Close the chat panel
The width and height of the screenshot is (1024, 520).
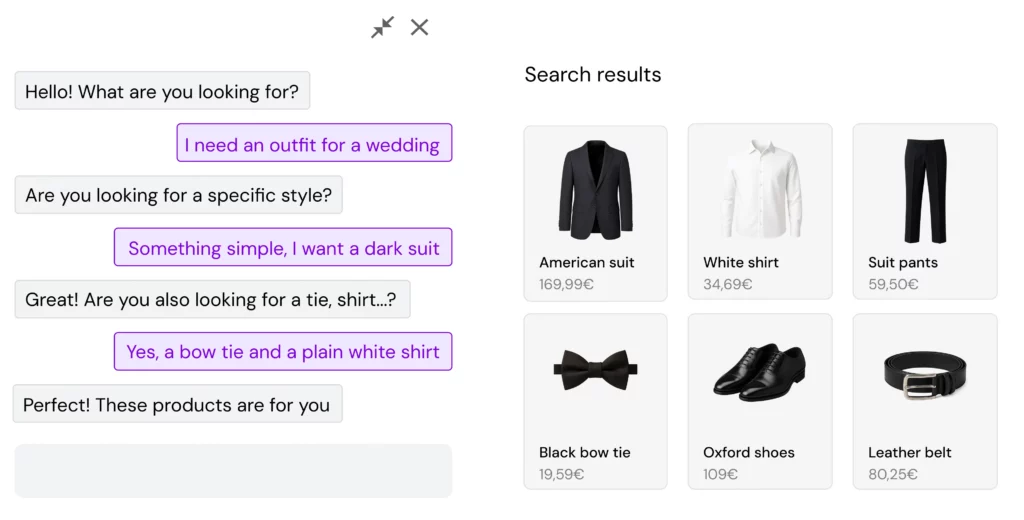[420, 28]
